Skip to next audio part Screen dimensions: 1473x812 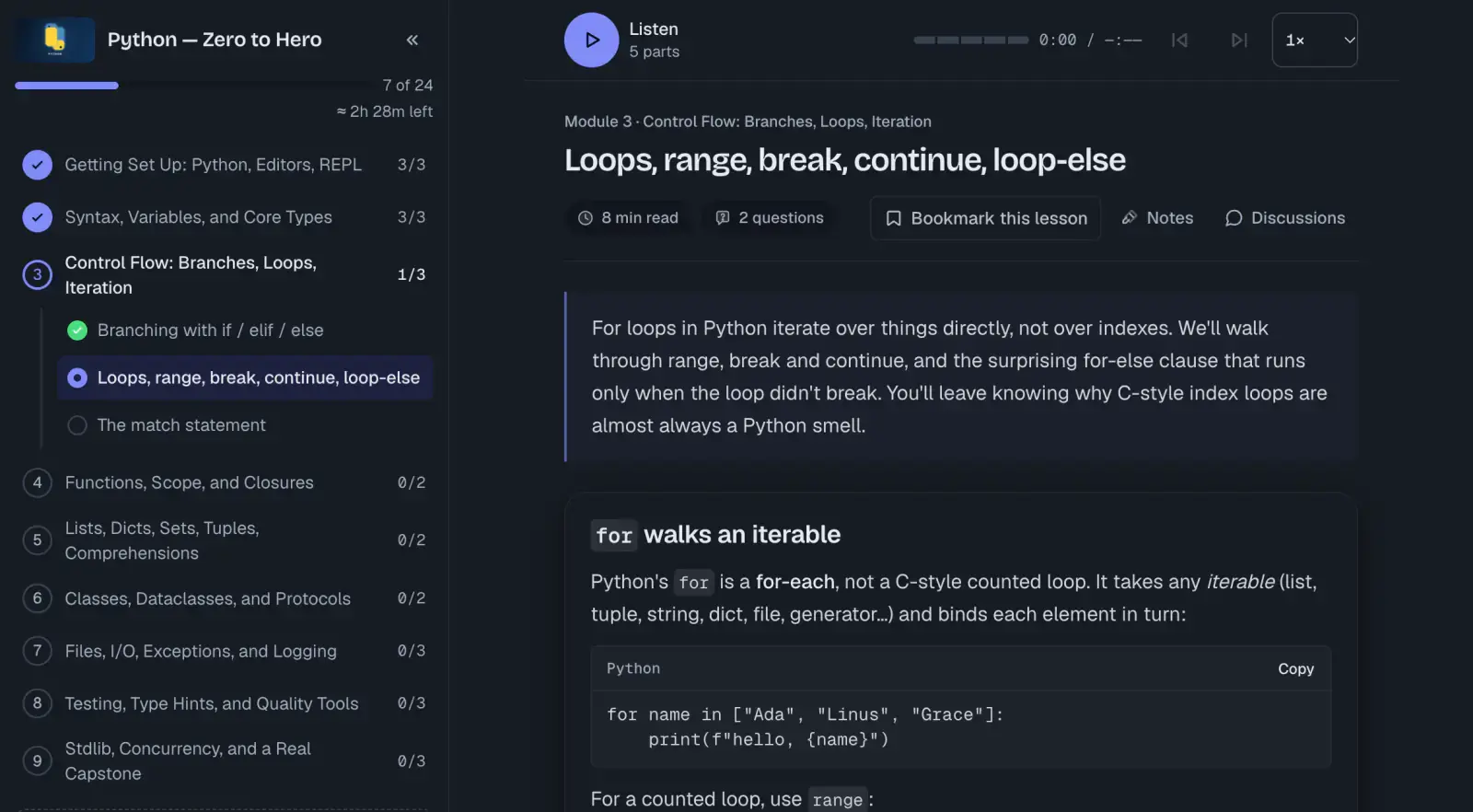click(x=1239, y=40)
